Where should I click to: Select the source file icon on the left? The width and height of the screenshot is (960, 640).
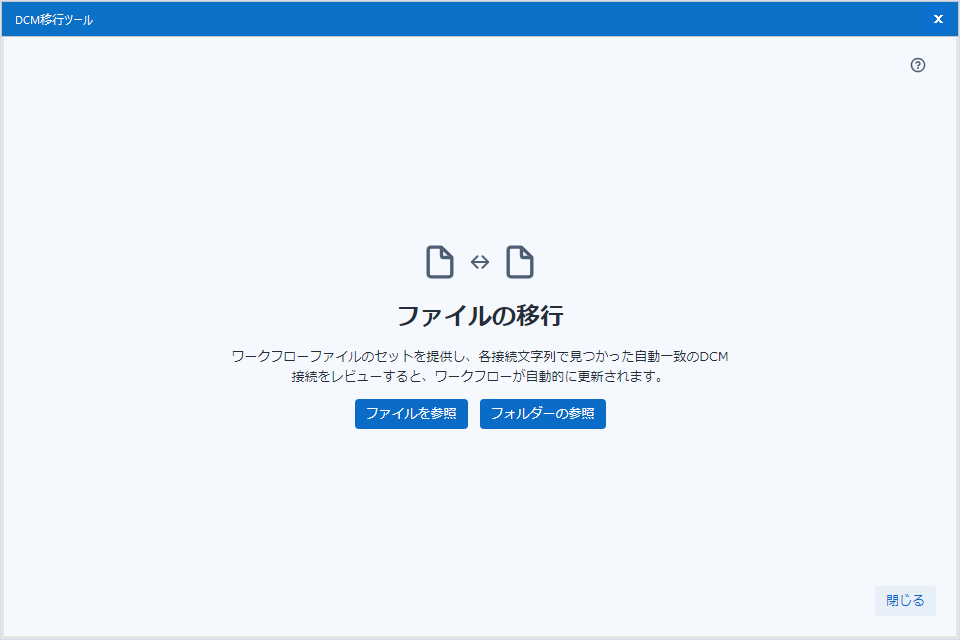click(440, 262)
